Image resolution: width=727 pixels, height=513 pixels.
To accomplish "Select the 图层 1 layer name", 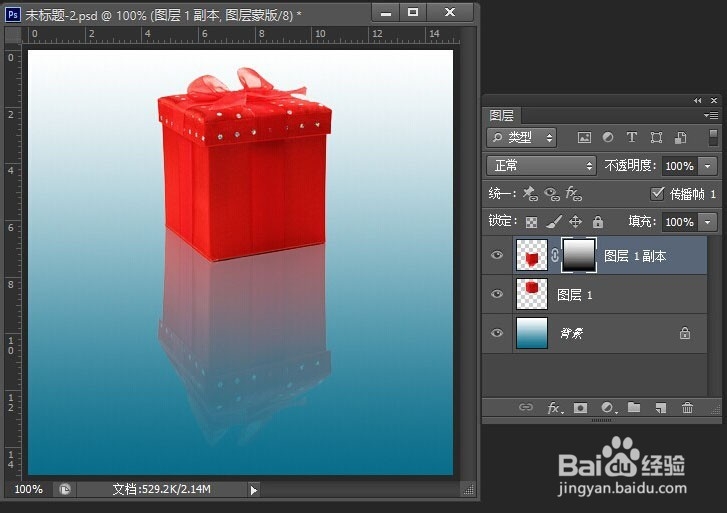I will (x=574, y=295).
